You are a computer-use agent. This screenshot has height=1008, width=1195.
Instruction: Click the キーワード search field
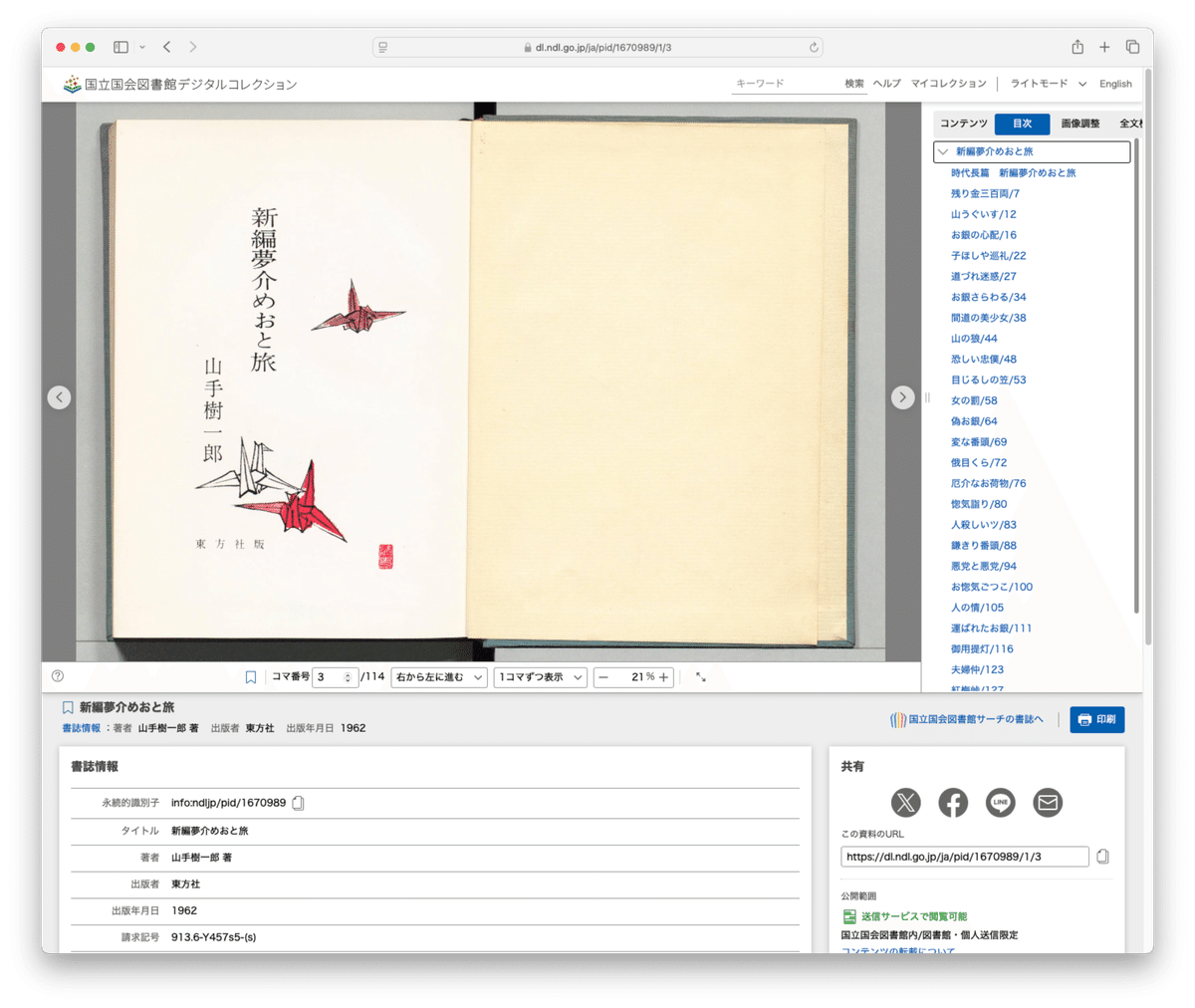[x=785, y=84]
